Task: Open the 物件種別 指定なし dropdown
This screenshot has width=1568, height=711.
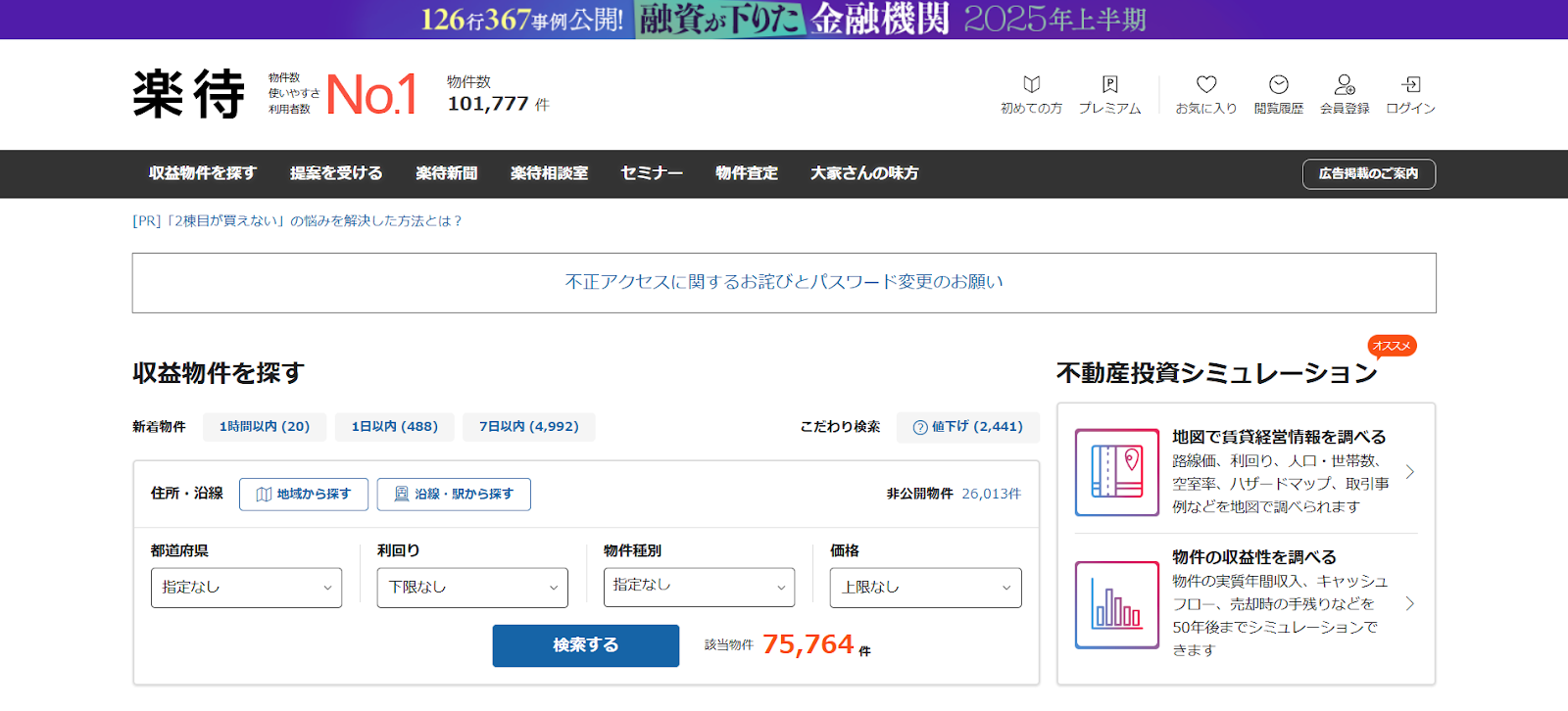Action: tap(699, 587)
